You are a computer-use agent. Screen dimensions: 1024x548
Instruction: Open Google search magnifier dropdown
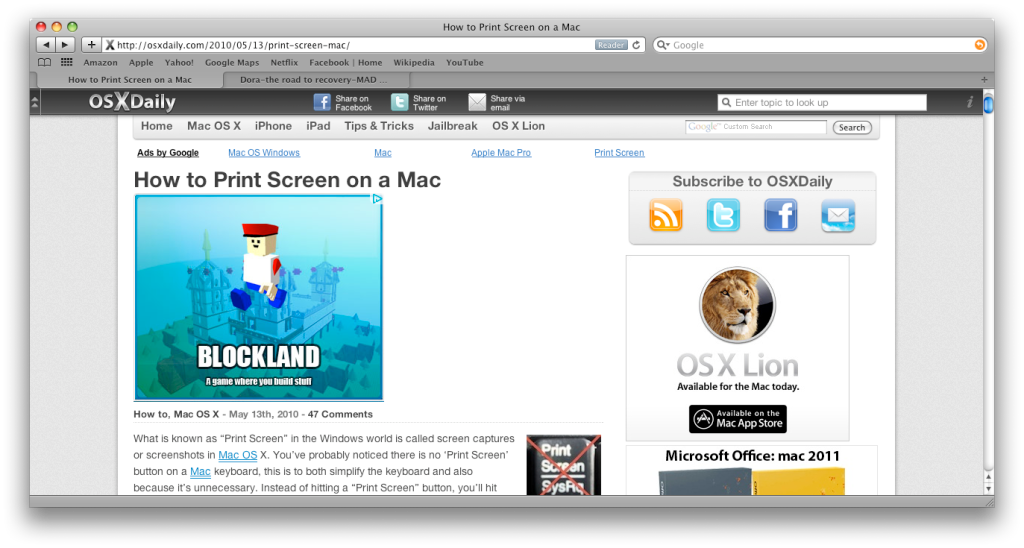[x=664, y=45]
